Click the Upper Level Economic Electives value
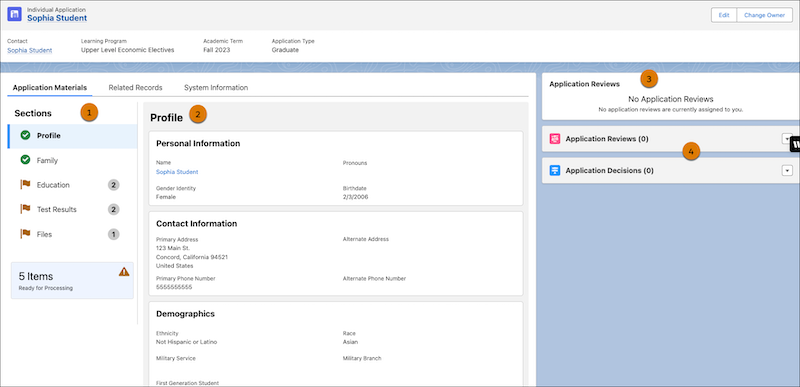Screen dimensions: 800x387 click(128, 50)
